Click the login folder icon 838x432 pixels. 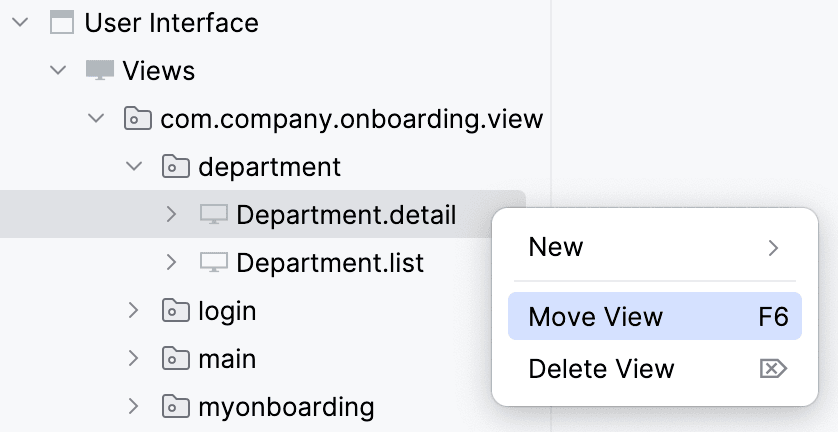click(175, 310)
